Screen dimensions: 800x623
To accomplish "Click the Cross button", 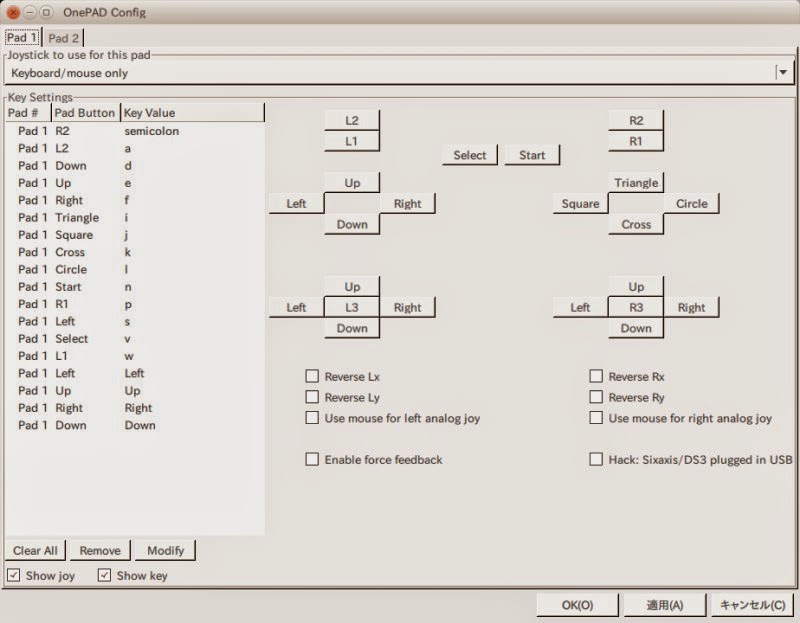I will [x=636, y=225].
